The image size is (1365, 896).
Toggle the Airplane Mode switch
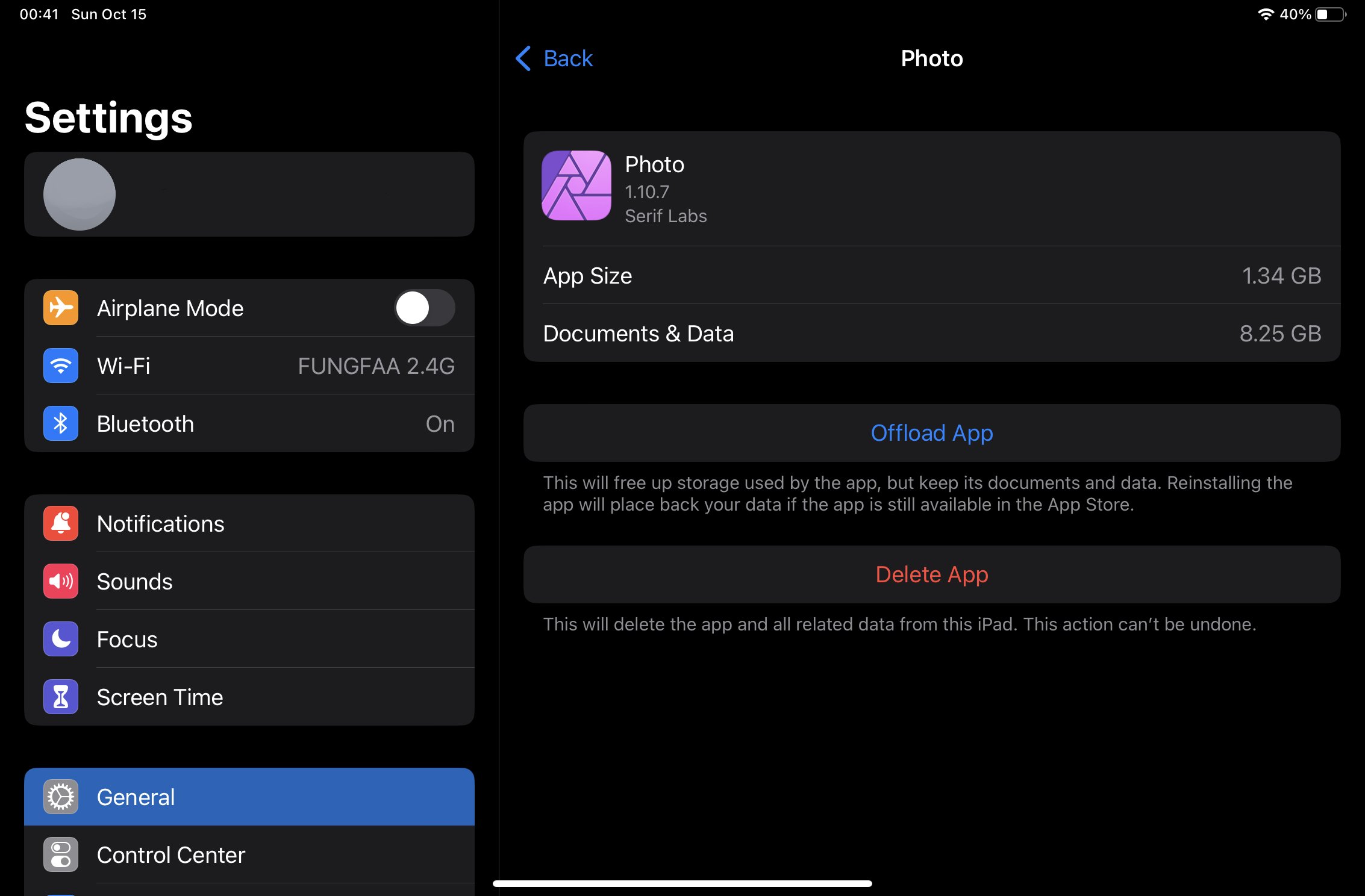click(x=425, y=308)
